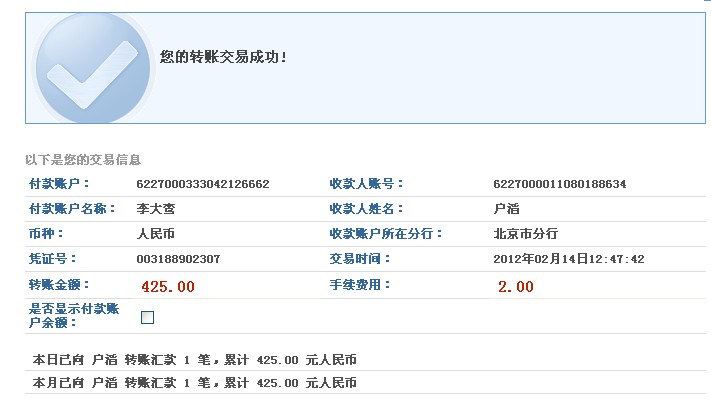Click the 付款账户名称 label
711x412 pixels.
(x=72, y=209)
